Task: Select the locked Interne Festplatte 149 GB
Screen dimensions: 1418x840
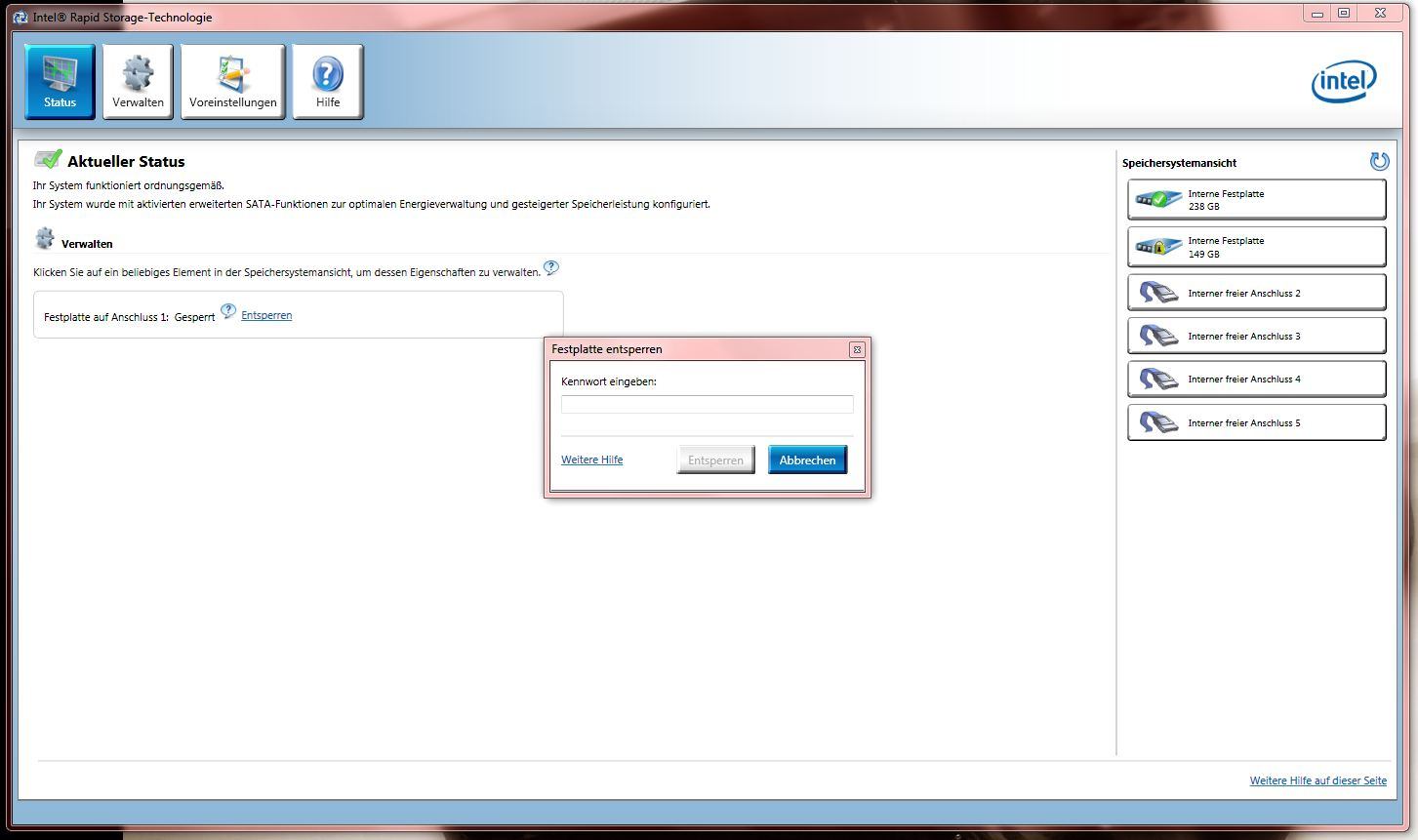Action: (x=1256, y=247)
